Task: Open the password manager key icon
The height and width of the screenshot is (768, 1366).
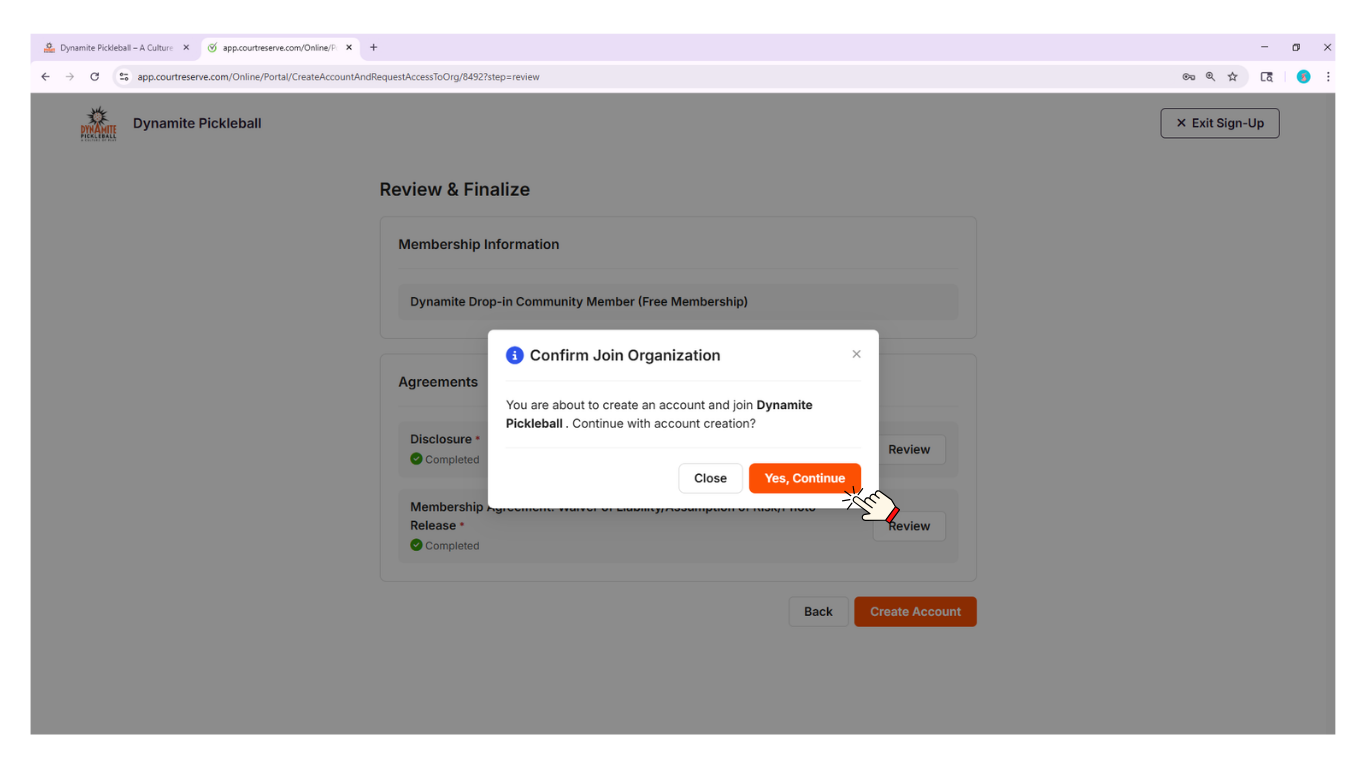Action: [x=1188, y=77]
